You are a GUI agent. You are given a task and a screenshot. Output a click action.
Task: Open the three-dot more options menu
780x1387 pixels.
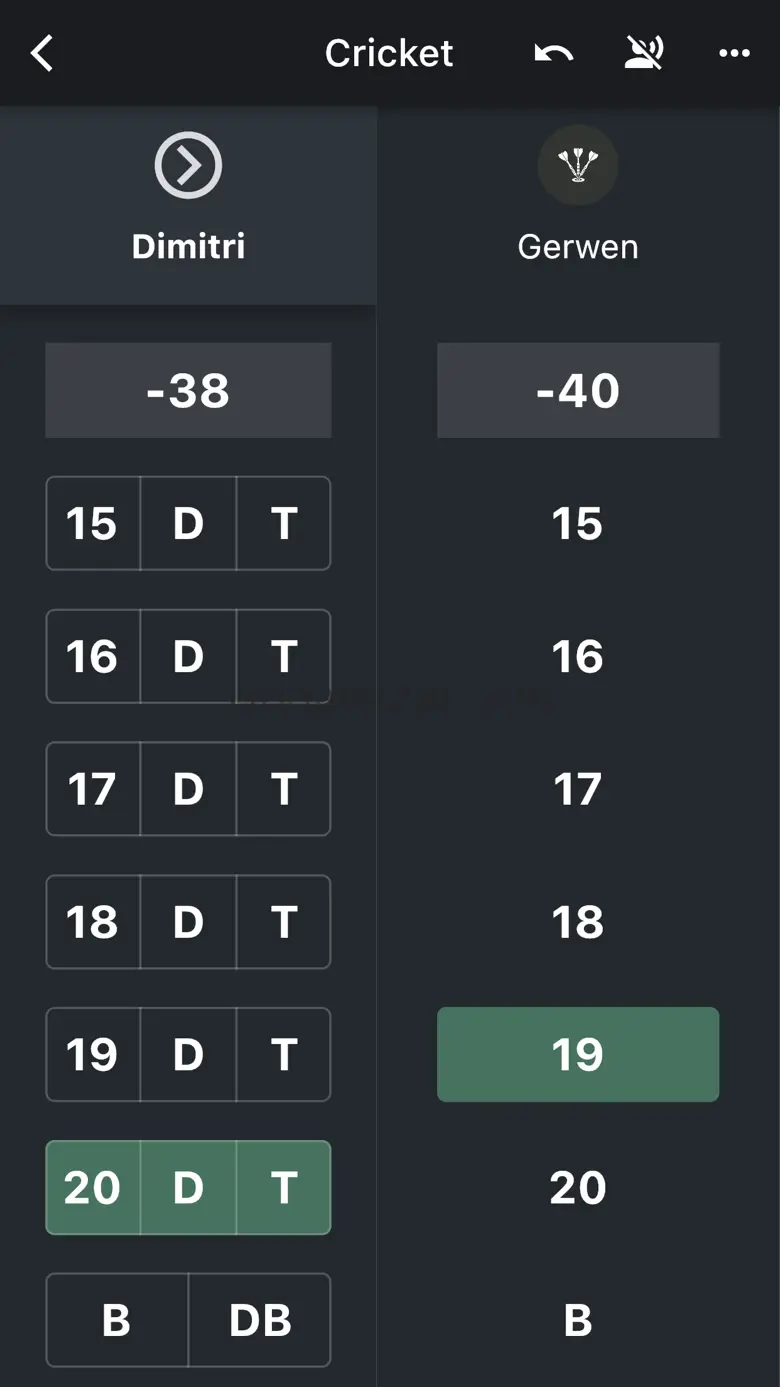coord(734,53)
